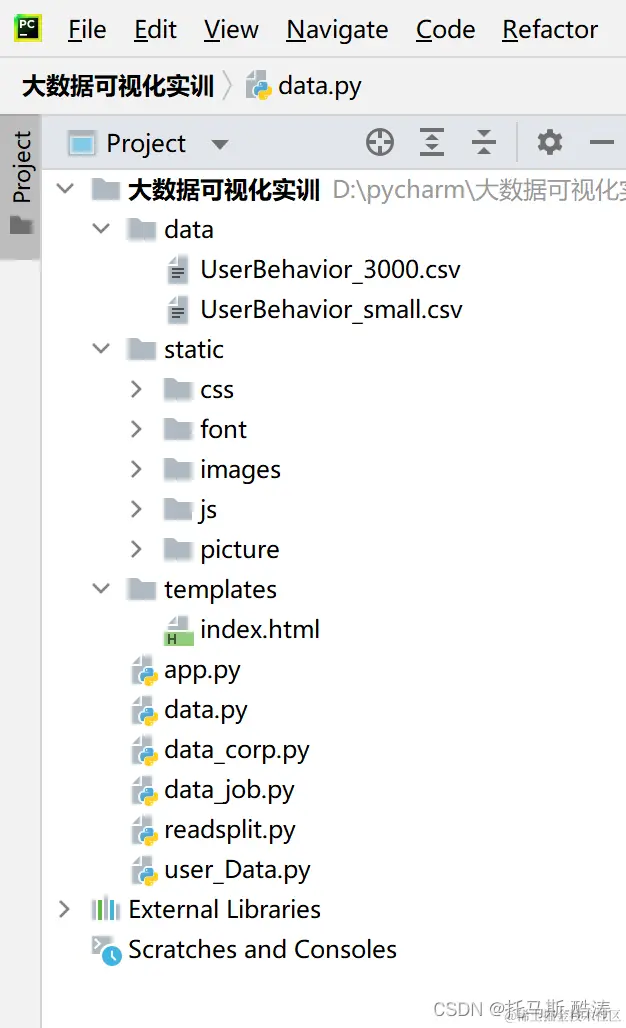Expand the js folder
Screen dimensions: 626x1028
136,509
